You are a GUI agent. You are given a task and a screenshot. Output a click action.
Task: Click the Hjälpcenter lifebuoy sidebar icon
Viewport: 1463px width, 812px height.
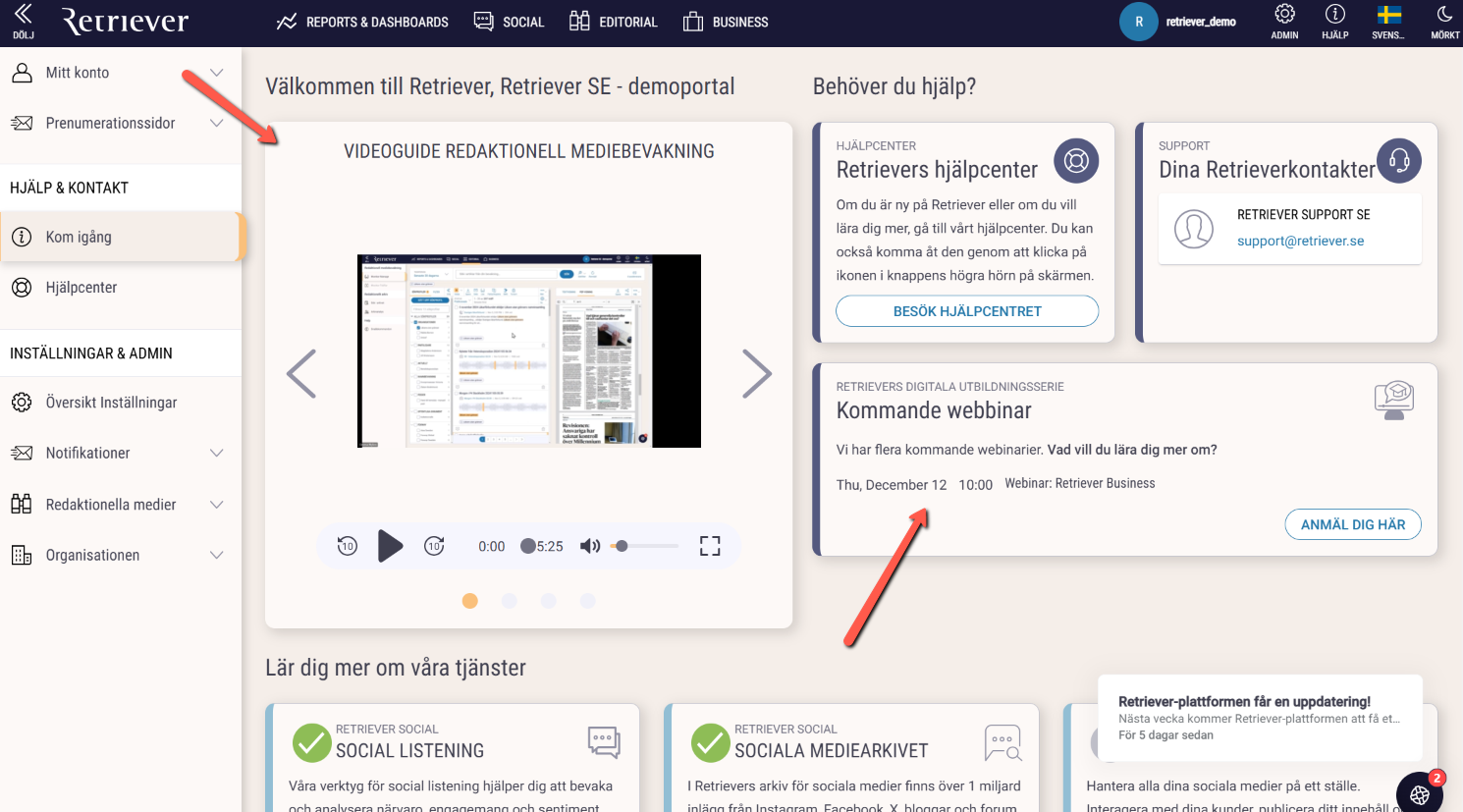point(22,287)
